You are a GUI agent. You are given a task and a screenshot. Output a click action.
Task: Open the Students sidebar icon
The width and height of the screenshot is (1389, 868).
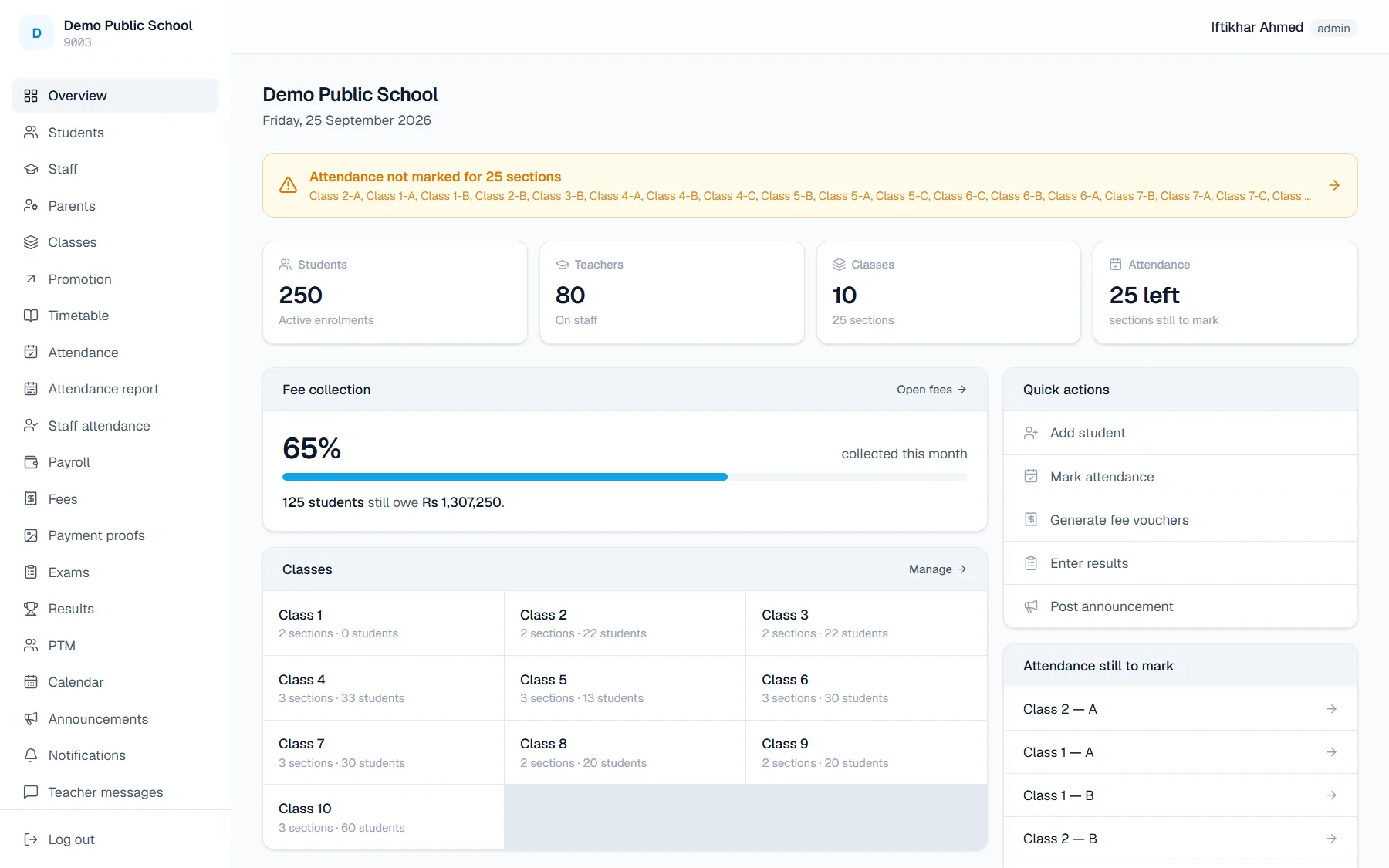pyautogui.click(x=31, y=133)
